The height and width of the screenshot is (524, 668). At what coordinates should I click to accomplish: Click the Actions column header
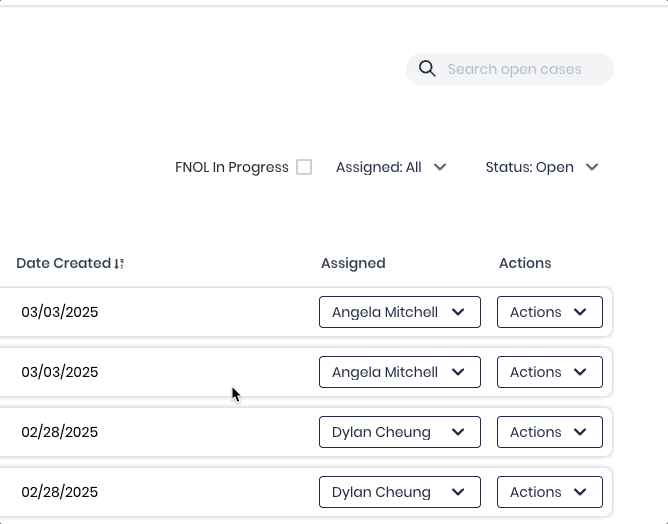pos(525,264)
